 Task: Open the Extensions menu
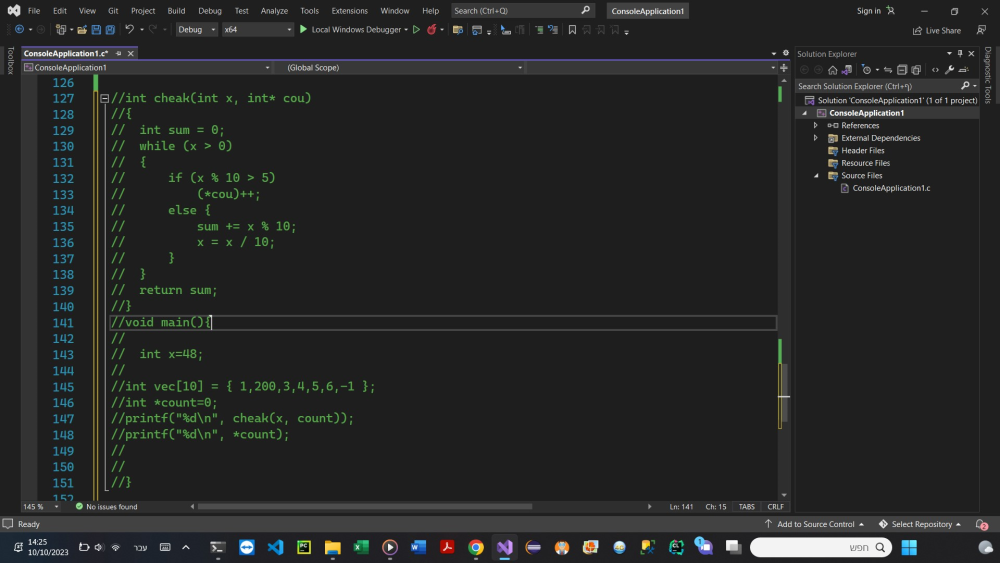click(349, 11)
